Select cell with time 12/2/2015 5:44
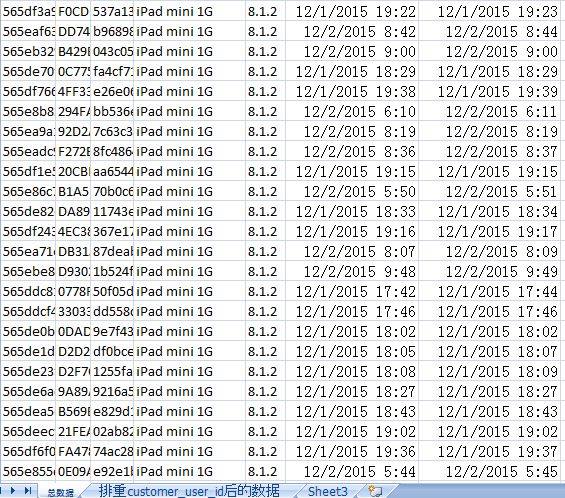Screen dimensions: 565x498 pyautogui.click(x=352, y=472)
